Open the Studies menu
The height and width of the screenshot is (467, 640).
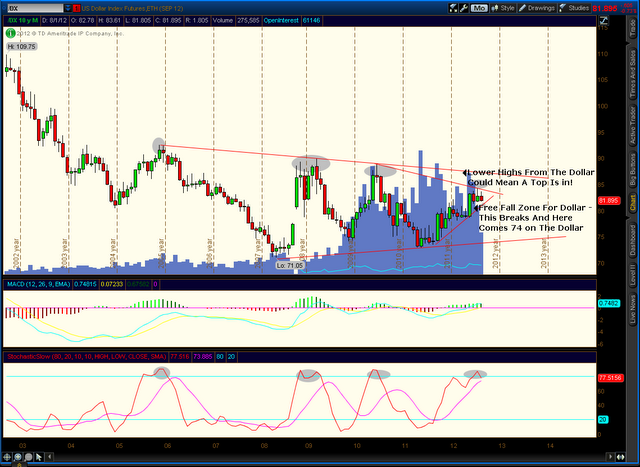pyautogui.click(x=574, y=8)
